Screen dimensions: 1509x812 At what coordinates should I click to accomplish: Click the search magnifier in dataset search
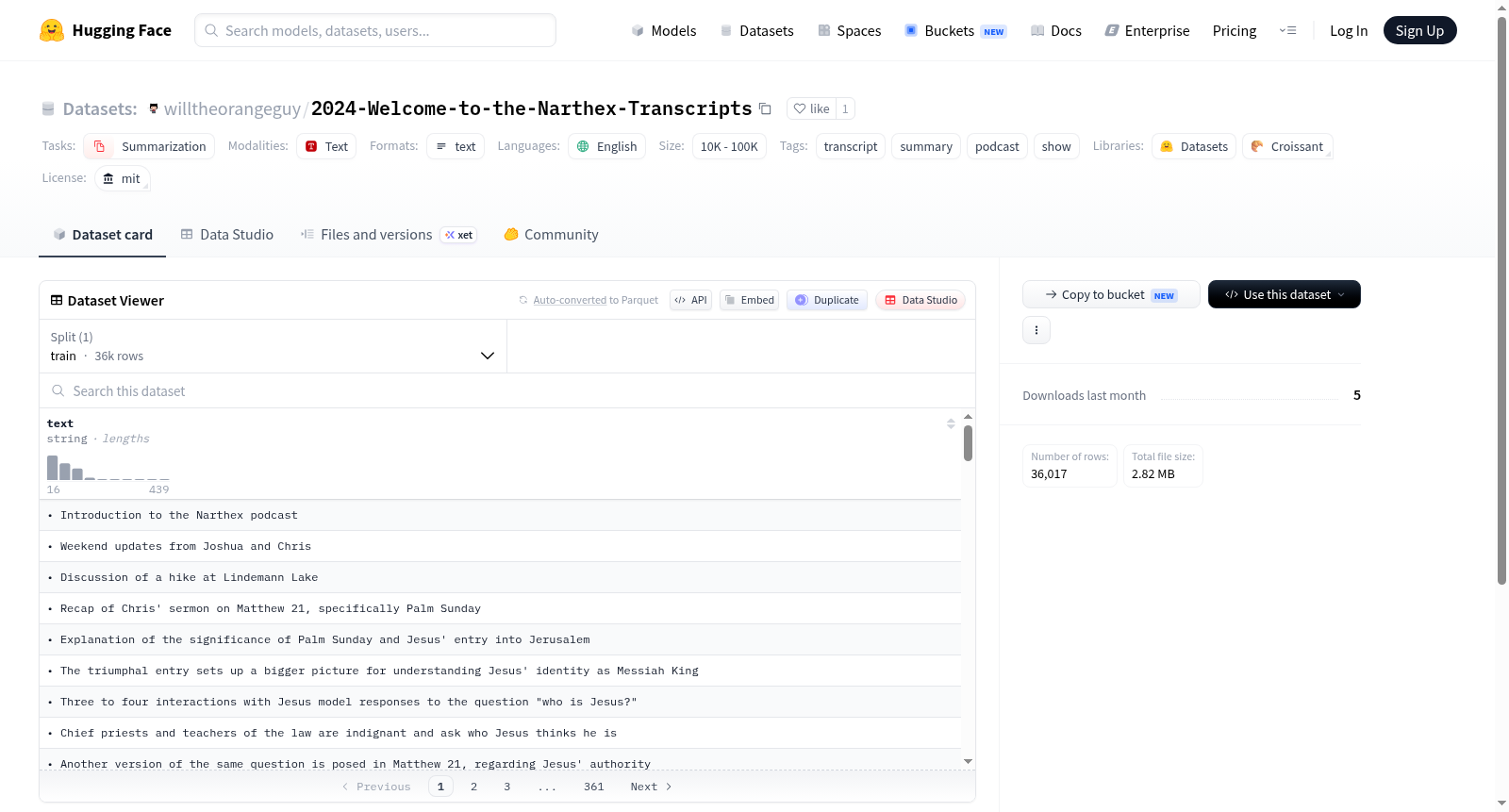point(58,390)
